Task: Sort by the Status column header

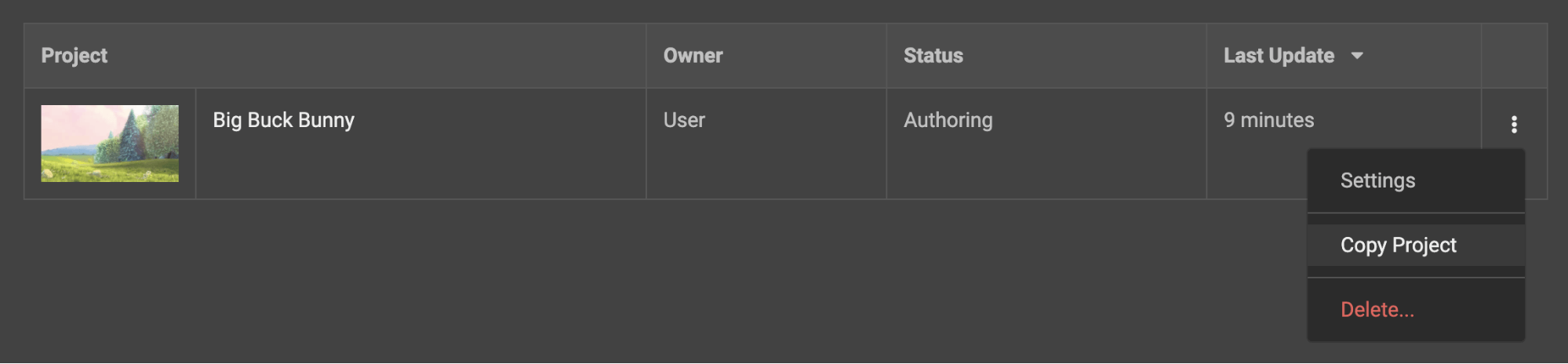Action: (933, 56)
